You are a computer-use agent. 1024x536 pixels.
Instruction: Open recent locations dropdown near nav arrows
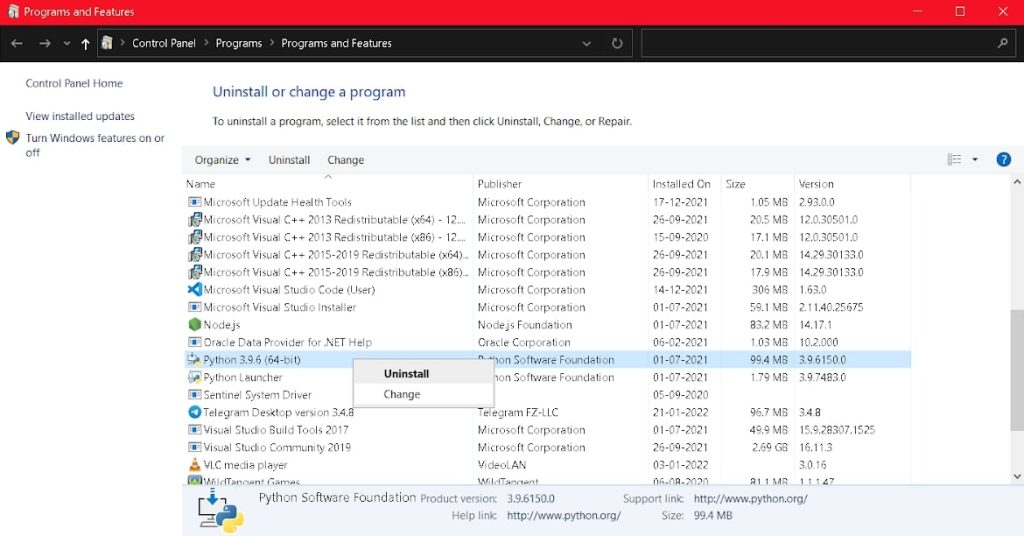(x=67, y=44)
